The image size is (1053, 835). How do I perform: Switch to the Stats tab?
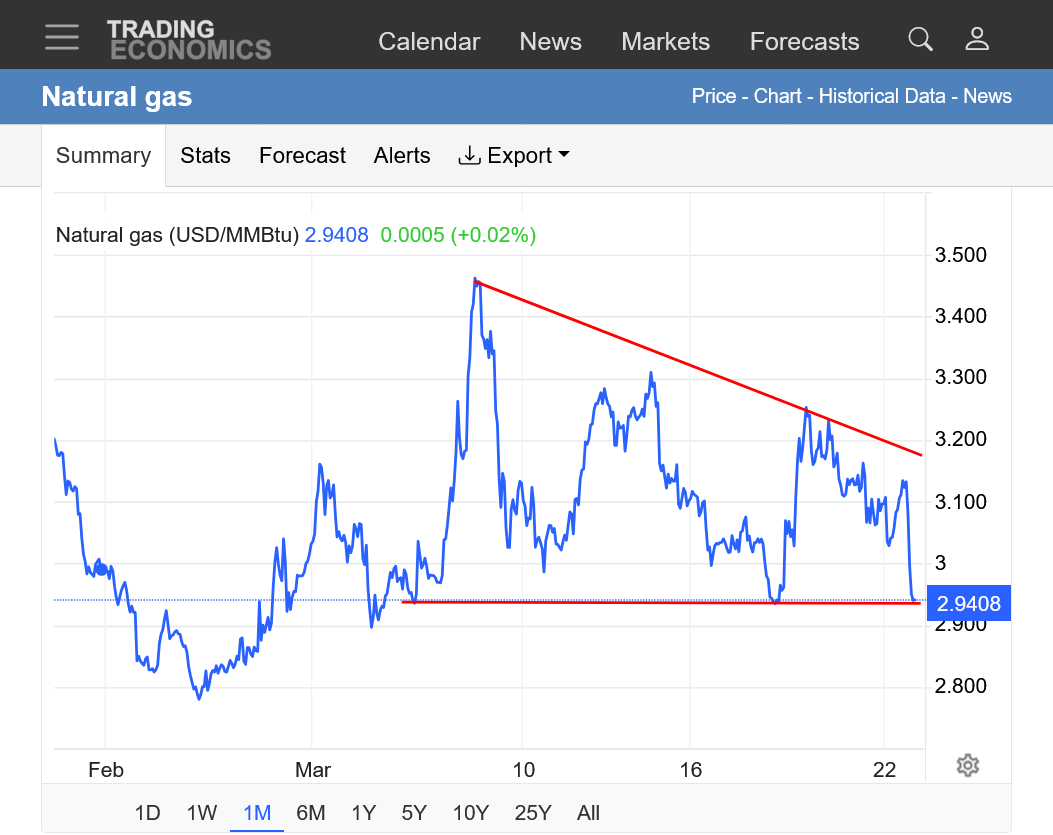[x=205, y=156]
